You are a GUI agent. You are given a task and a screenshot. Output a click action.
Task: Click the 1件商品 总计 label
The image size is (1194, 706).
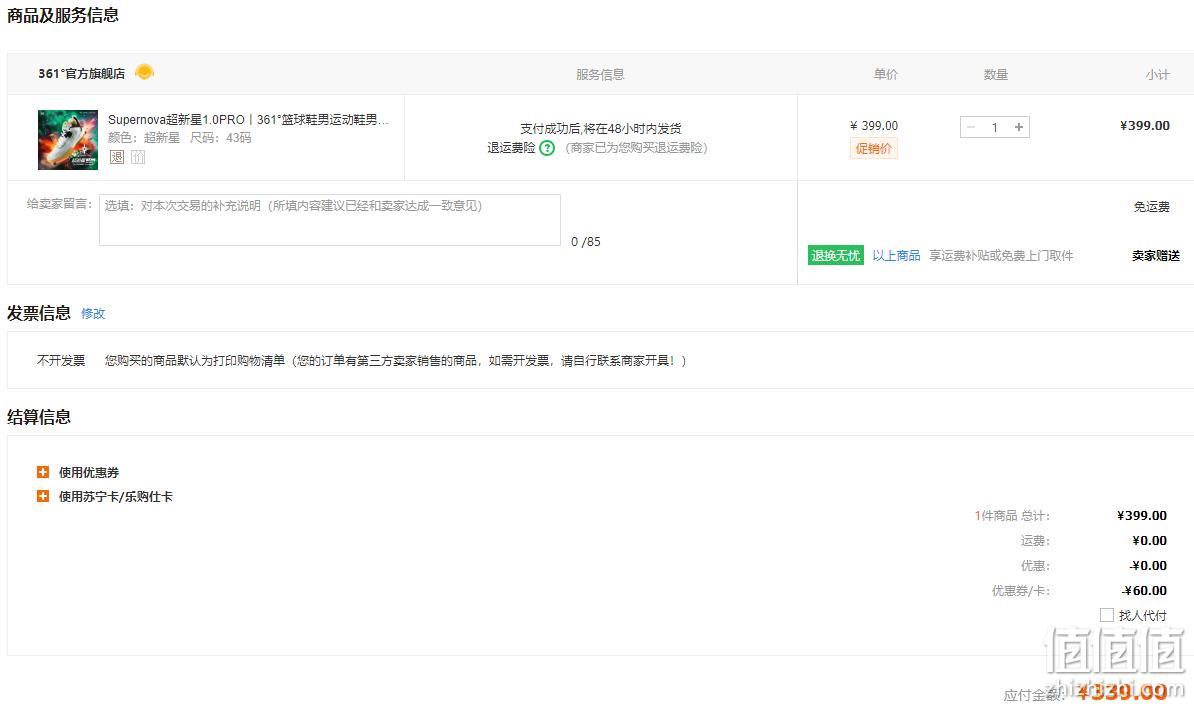tap(1012, 516)
